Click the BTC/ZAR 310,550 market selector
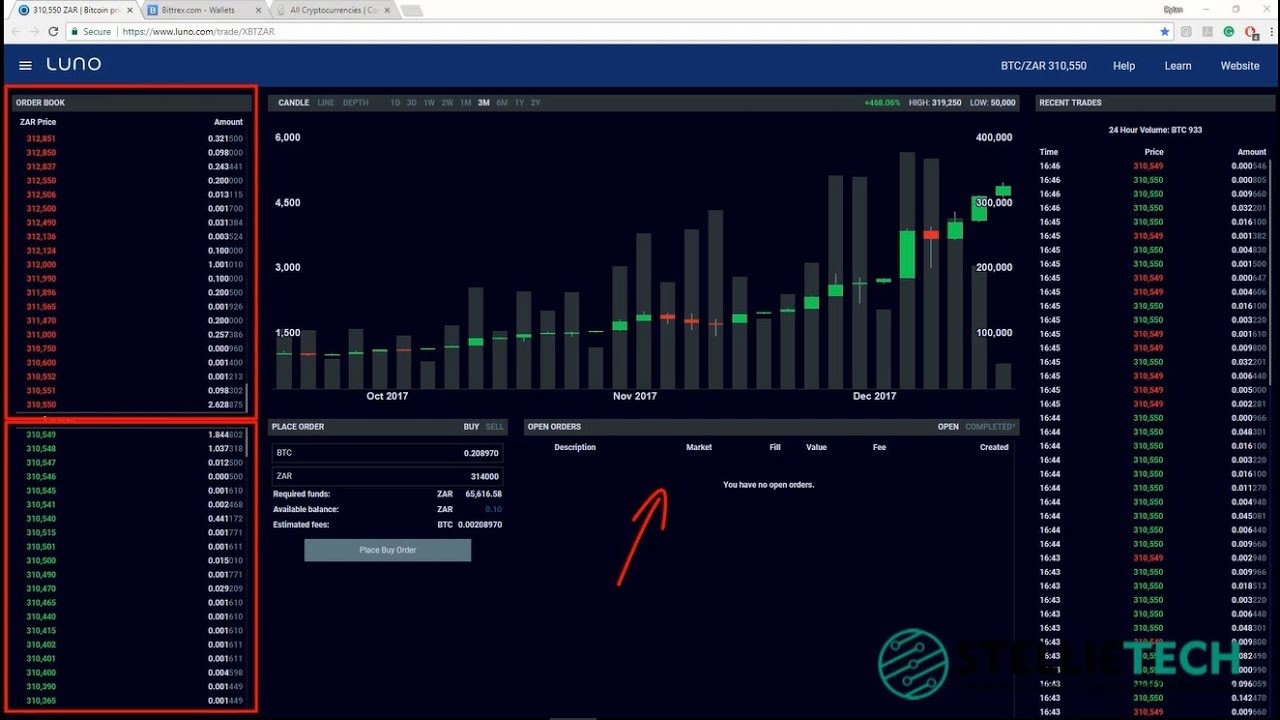1280x720 pixels. click(1043, 66)
